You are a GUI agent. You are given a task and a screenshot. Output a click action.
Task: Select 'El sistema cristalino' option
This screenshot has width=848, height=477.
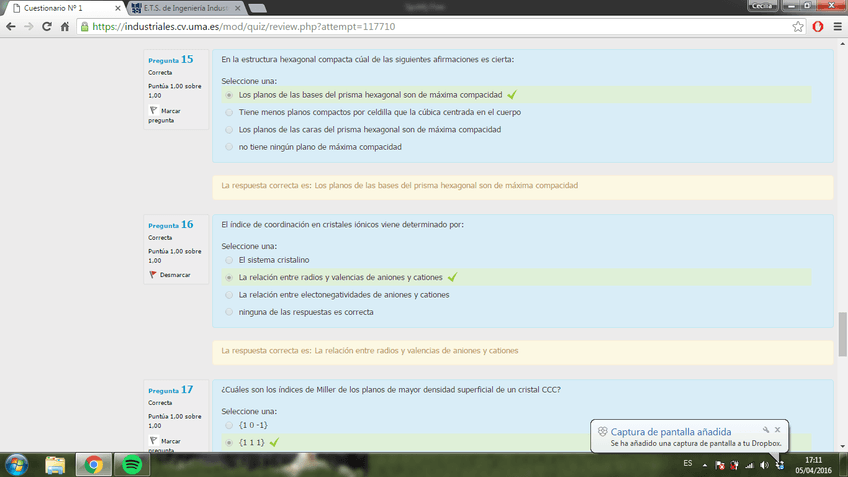coord(230,260)
